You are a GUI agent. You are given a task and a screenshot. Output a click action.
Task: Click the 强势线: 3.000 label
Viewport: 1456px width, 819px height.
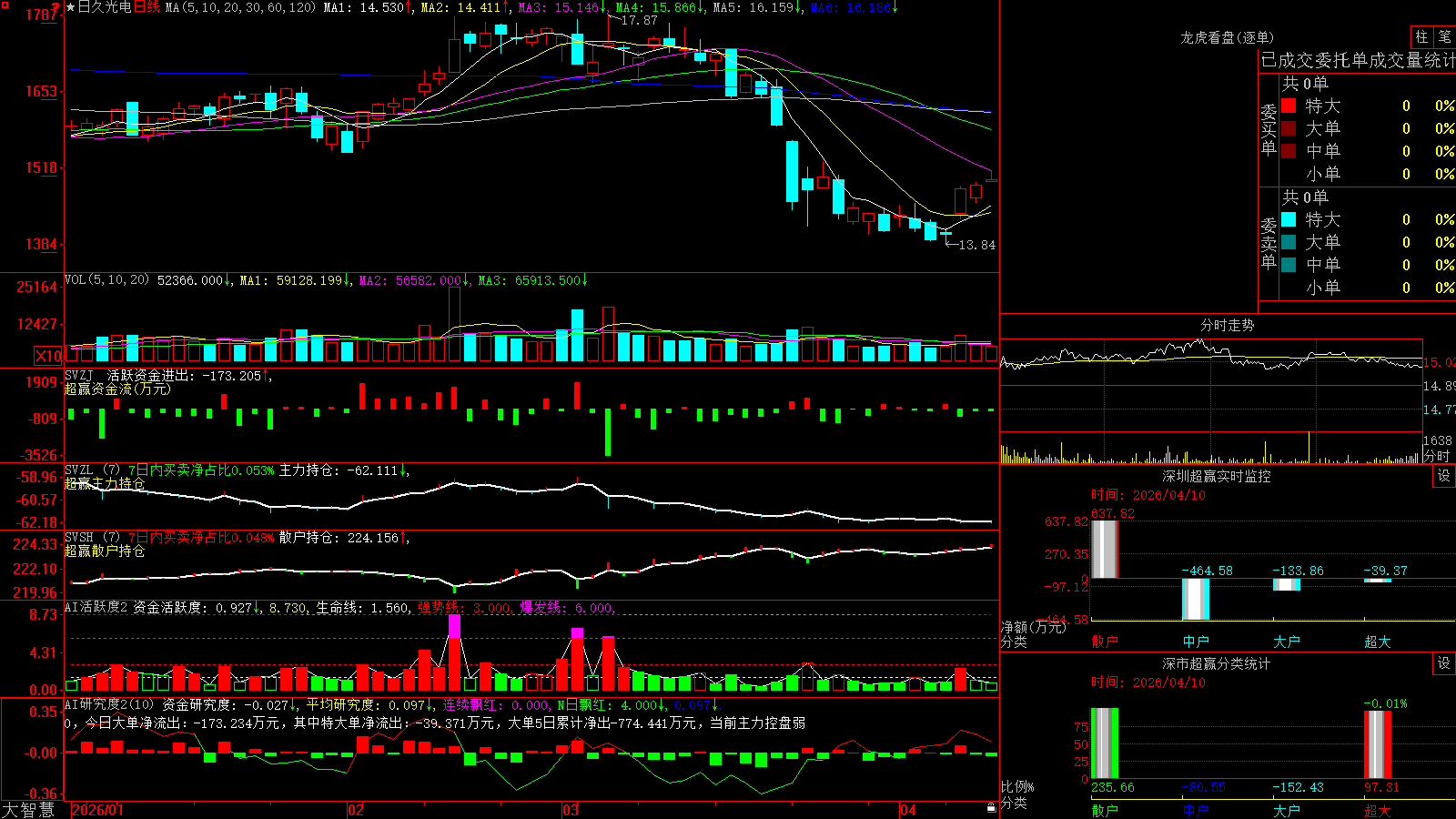coord(464,607)
